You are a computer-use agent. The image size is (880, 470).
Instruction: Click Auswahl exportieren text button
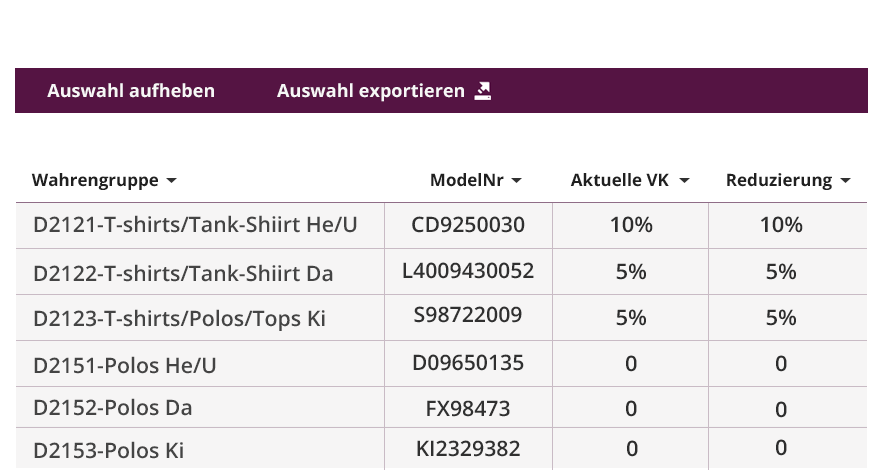coord(370,91)
